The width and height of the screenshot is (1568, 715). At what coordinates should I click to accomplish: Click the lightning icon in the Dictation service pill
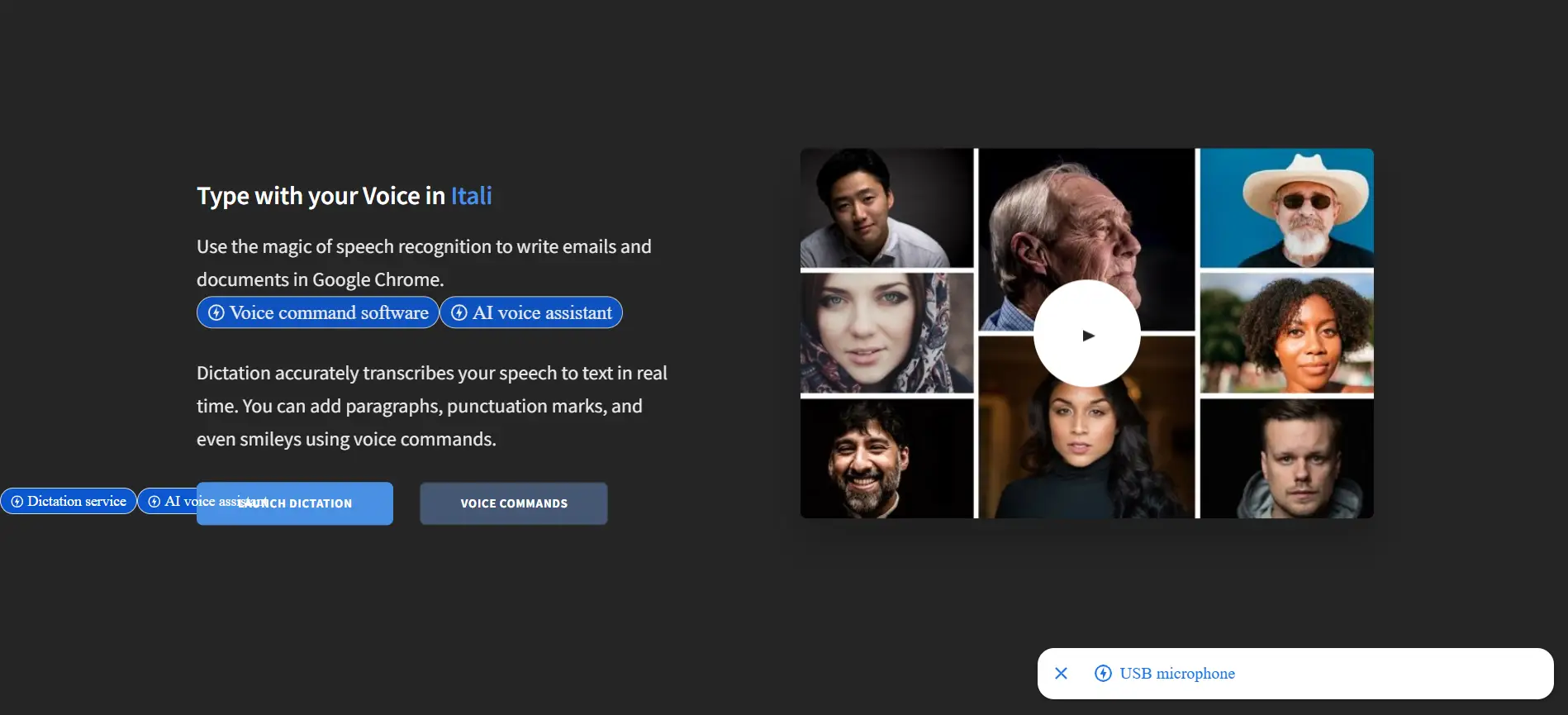pyautogui.click(x=17, y=502)
